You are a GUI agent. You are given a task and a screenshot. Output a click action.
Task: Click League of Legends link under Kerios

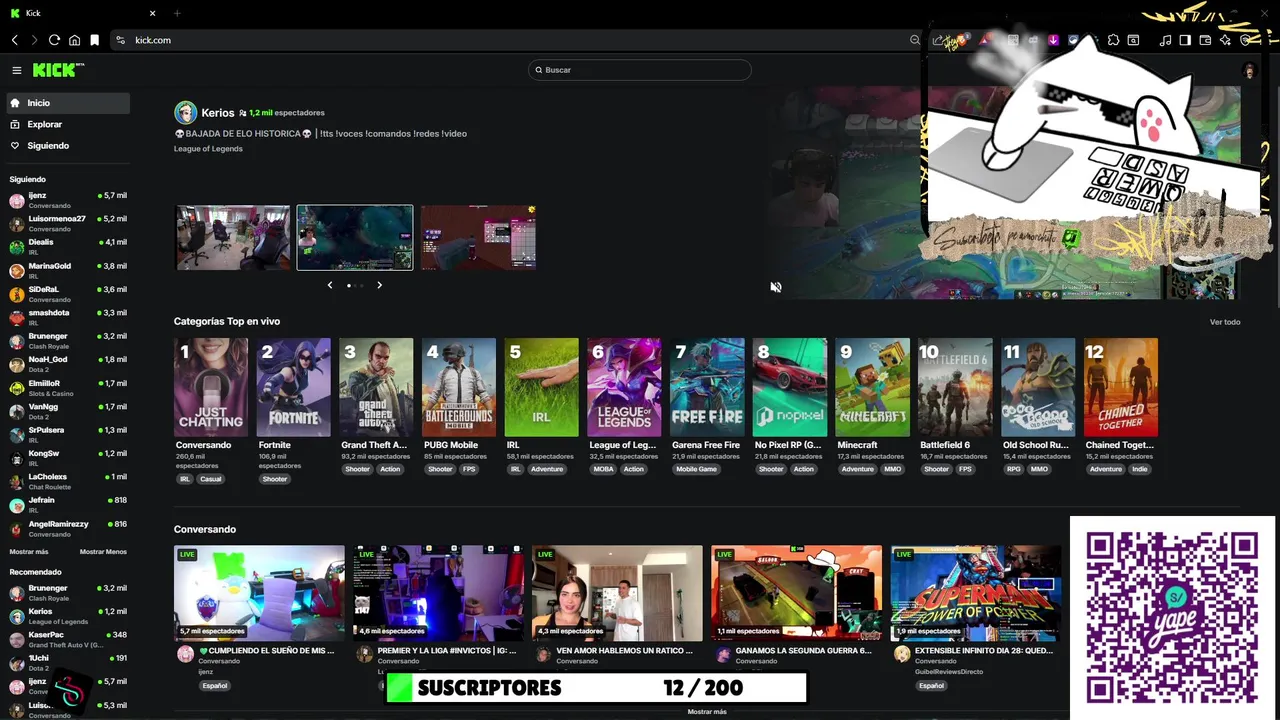pyautogui.click(x=208, y=149)
